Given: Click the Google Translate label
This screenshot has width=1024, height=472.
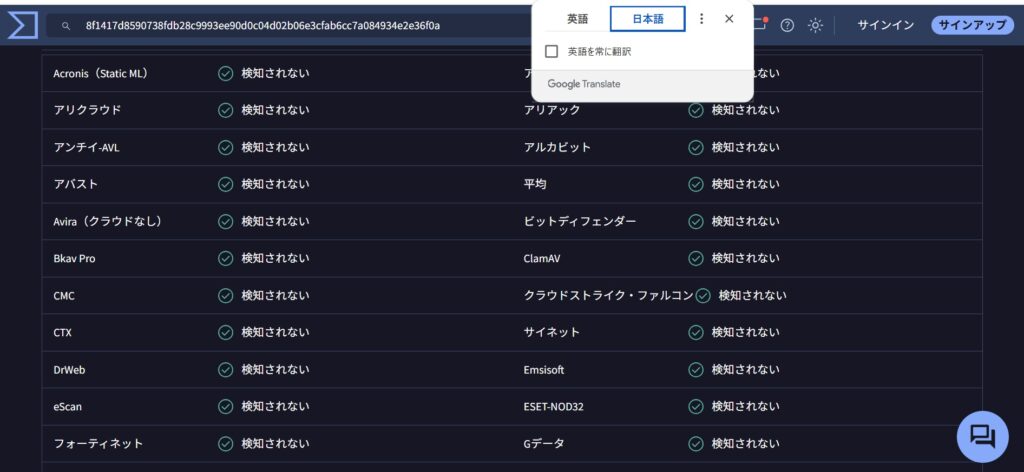Looking at the screenshot, I should click(x=584, y=84).
